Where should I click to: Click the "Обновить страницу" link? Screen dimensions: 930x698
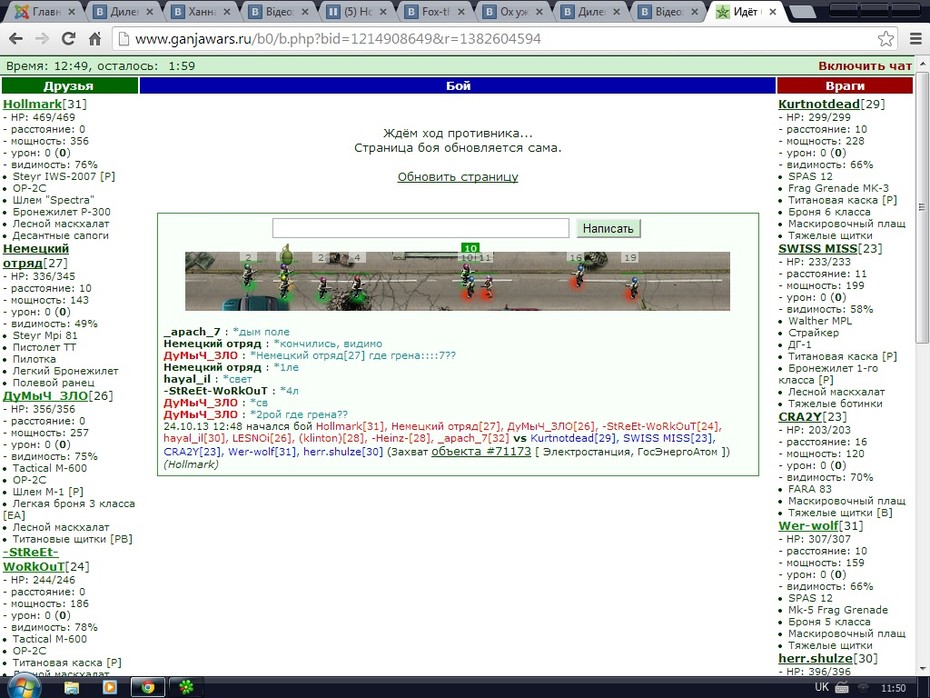tap(458, 177)
